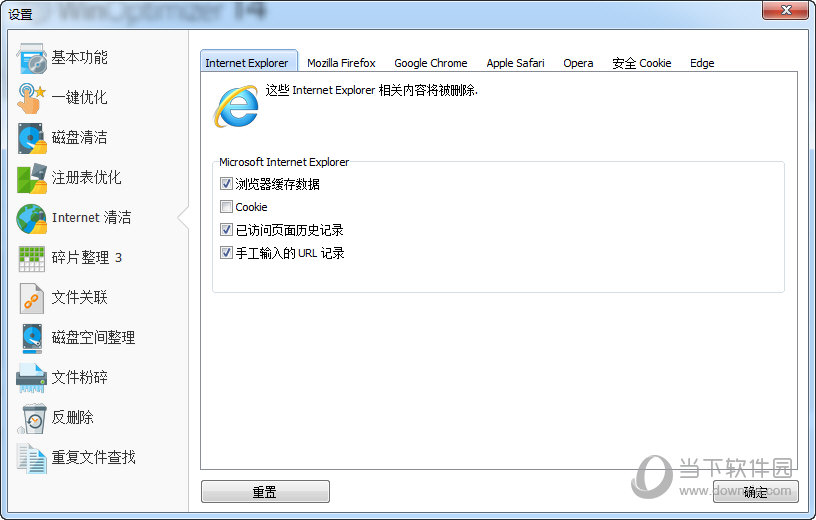
Task: Click the 磁盘清洁 disk broom icon
Action: click(32, 138)
